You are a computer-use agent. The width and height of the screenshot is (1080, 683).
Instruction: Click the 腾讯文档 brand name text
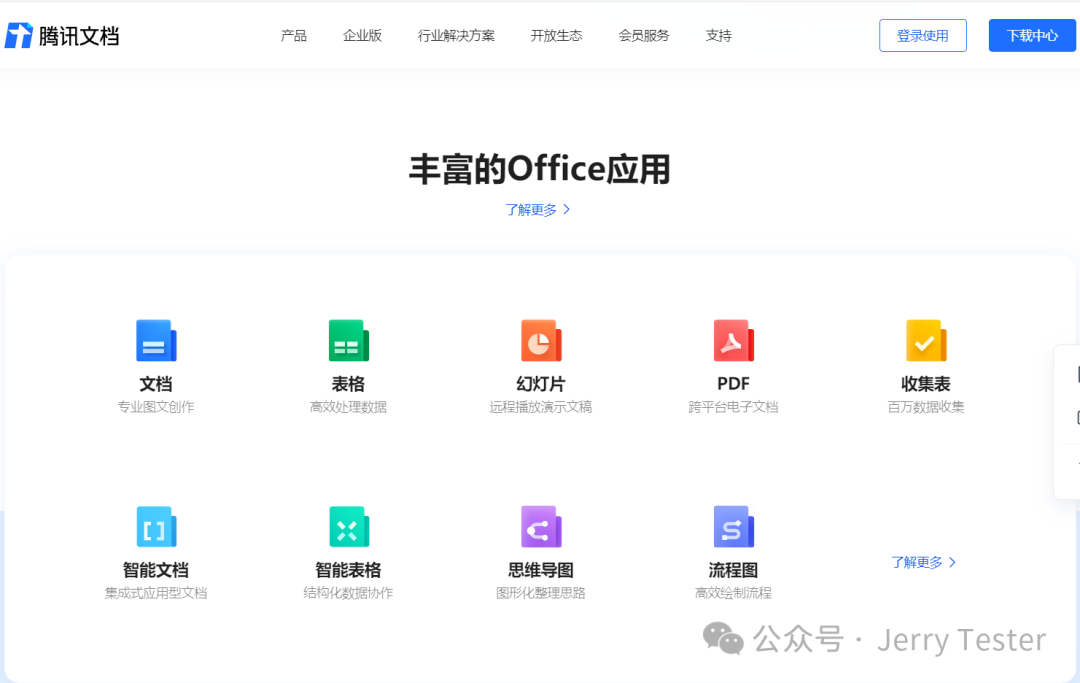point(79,36)
